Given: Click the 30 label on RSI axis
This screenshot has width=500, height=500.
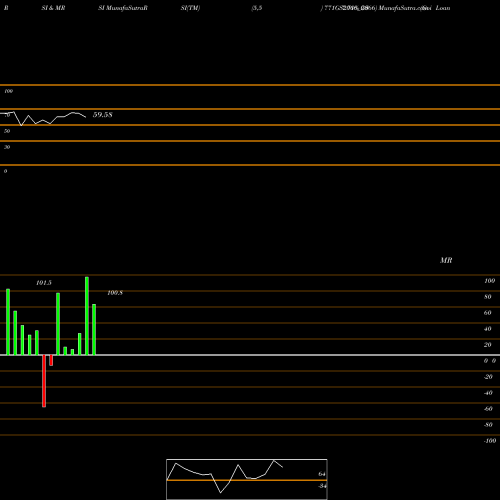Looking at the screenshot, I should coord(7,147).
